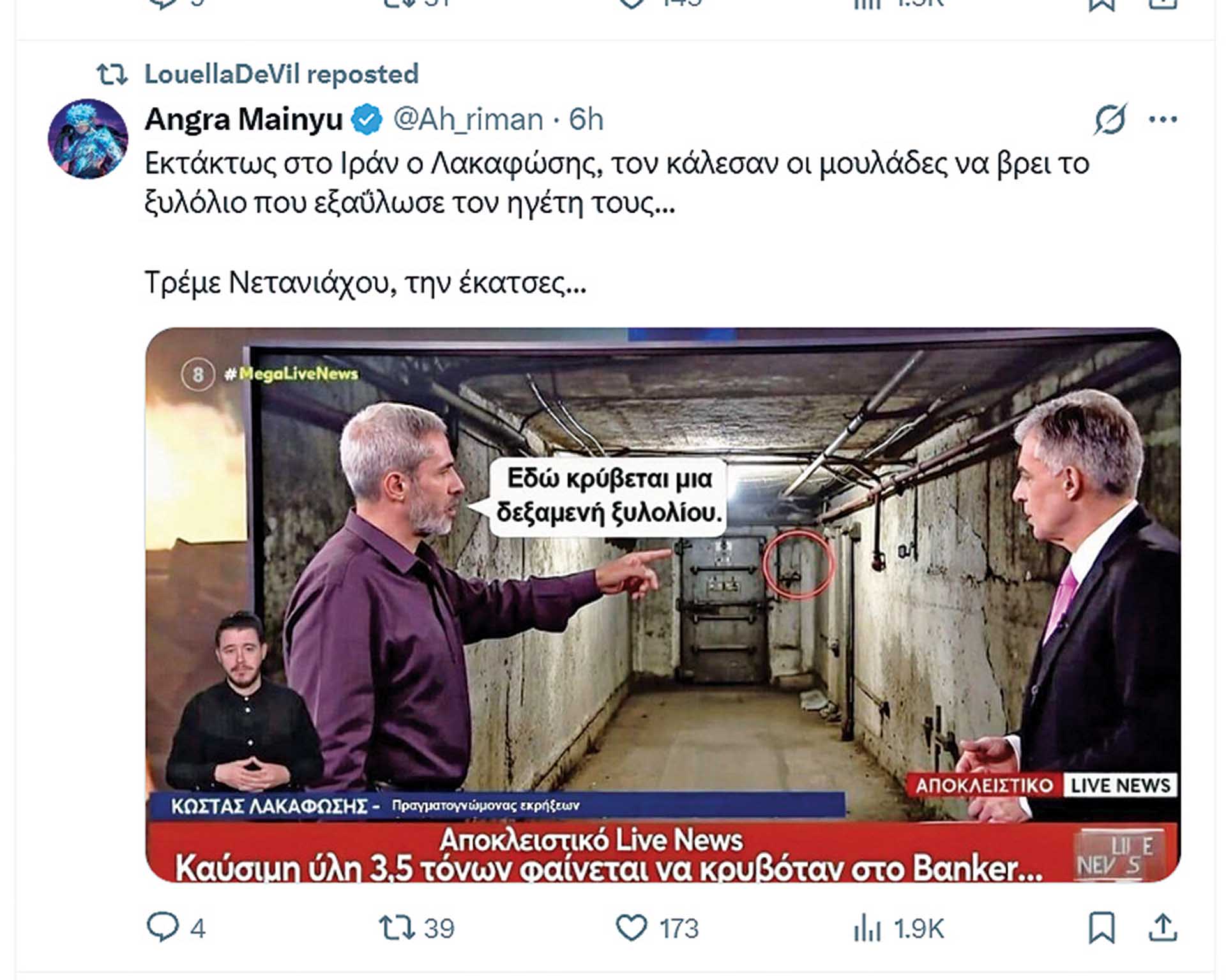Bookmark the previous tweet above
The image size is (1226, 980).
point(1101,5)
